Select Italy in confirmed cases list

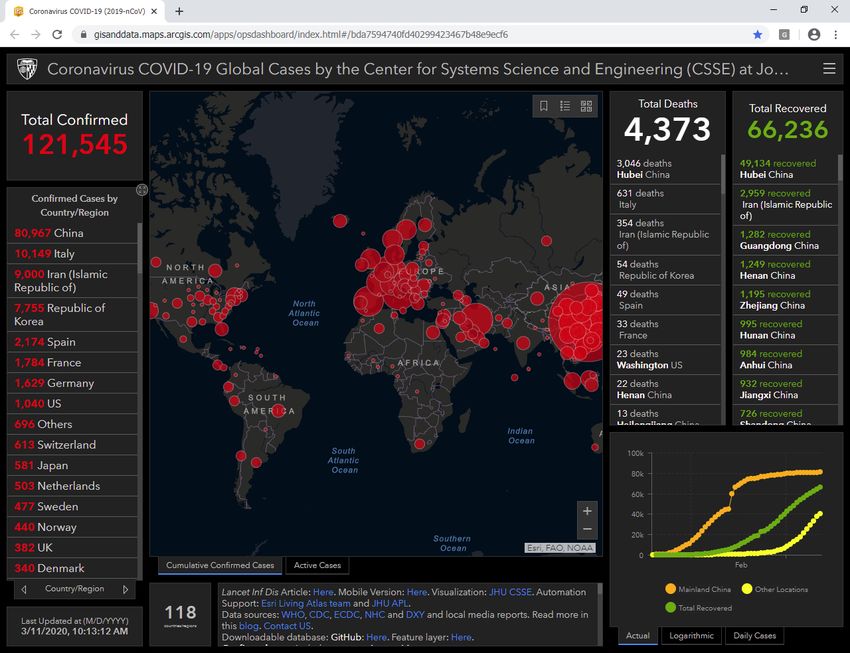pos(72,254)
